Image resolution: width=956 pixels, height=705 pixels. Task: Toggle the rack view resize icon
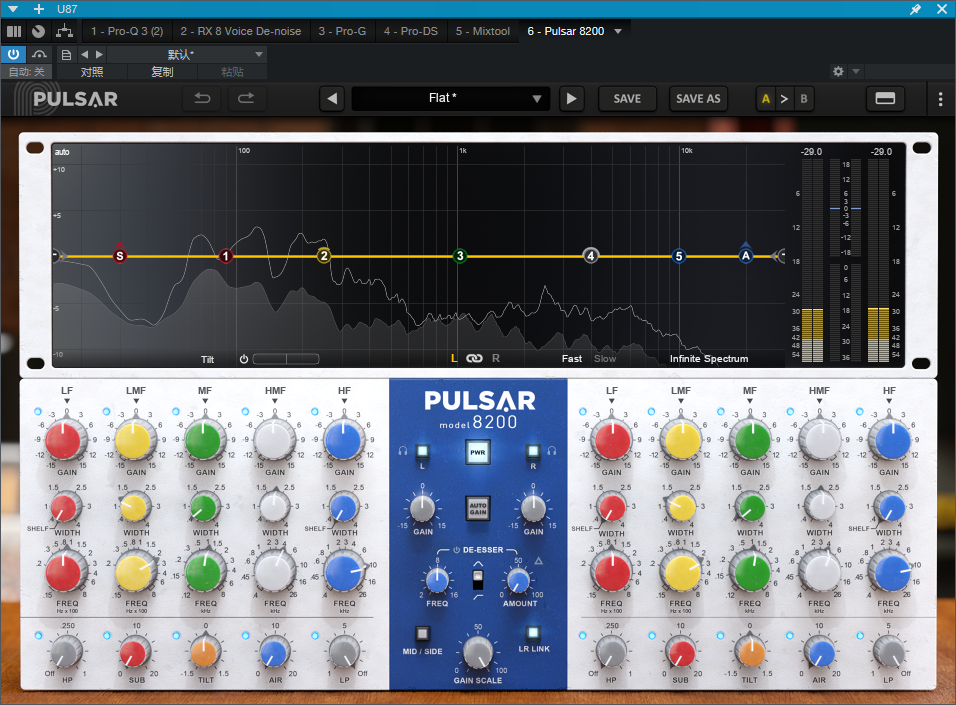[x=885, y=98]
